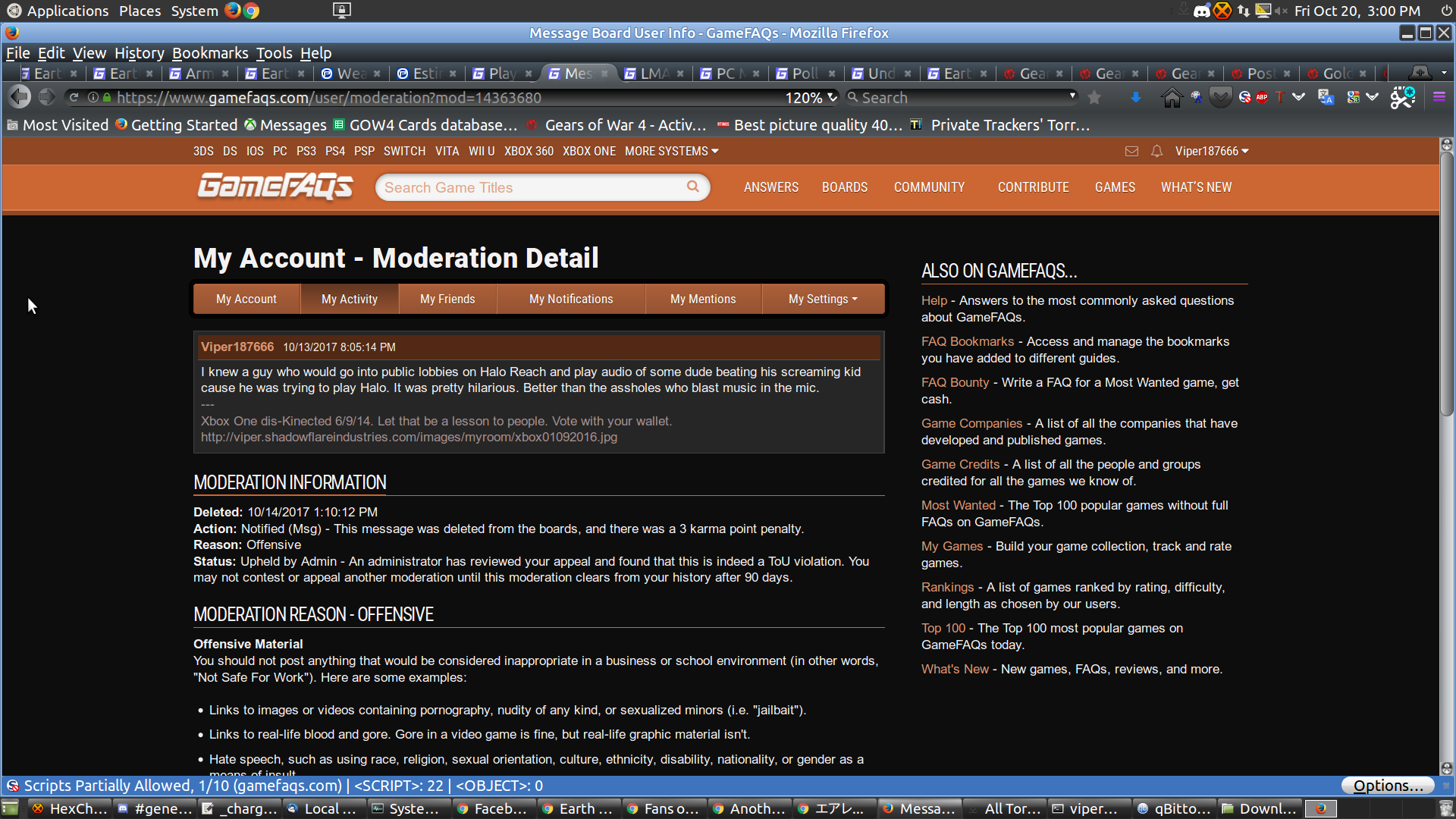Expand the MORE SYSTEMS dropdown
The image size is (1456, 819).
(x=671, y=151)
